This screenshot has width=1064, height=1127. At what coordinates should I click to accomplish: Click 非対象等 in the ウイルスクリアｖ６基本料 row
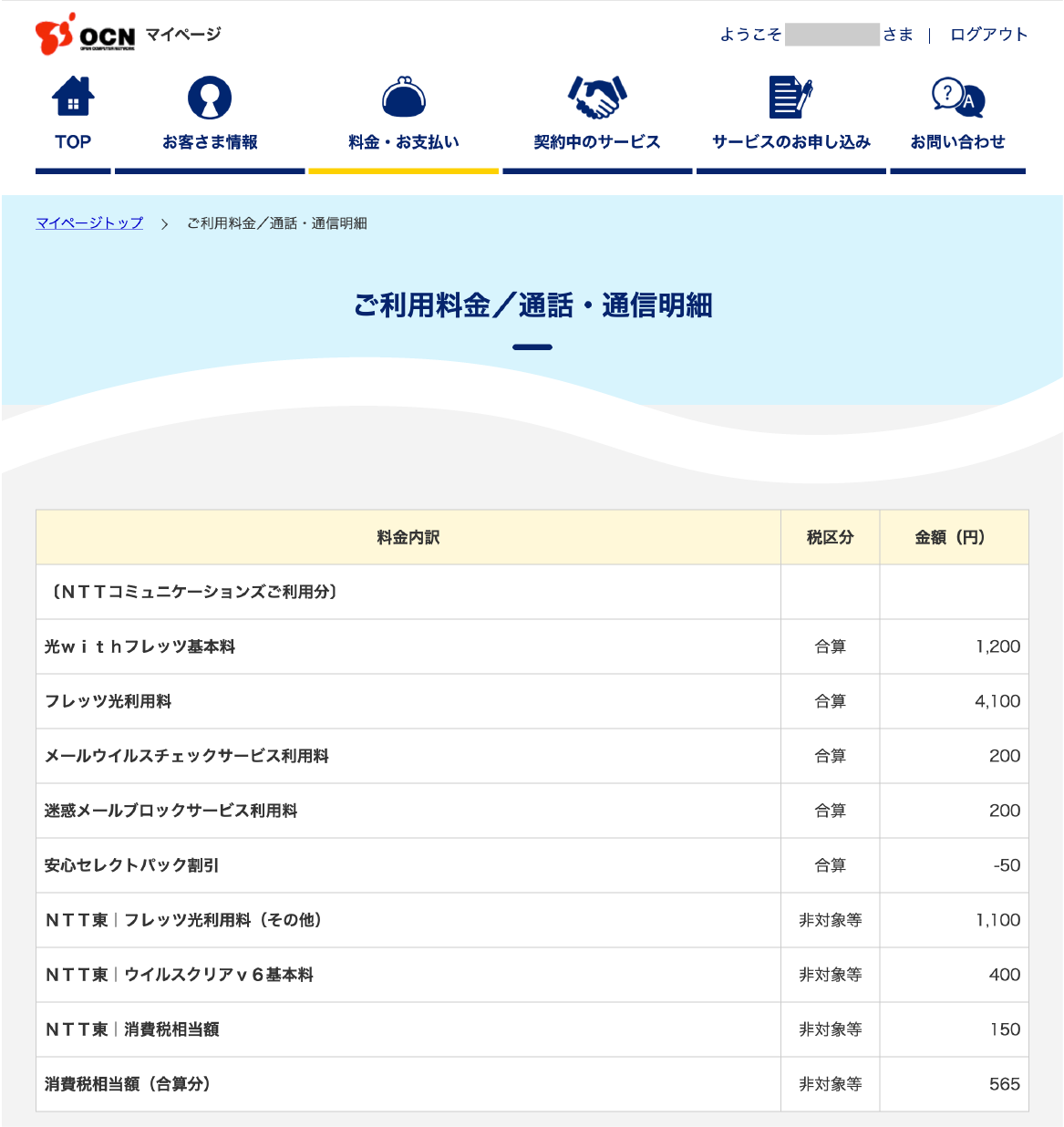831,975
